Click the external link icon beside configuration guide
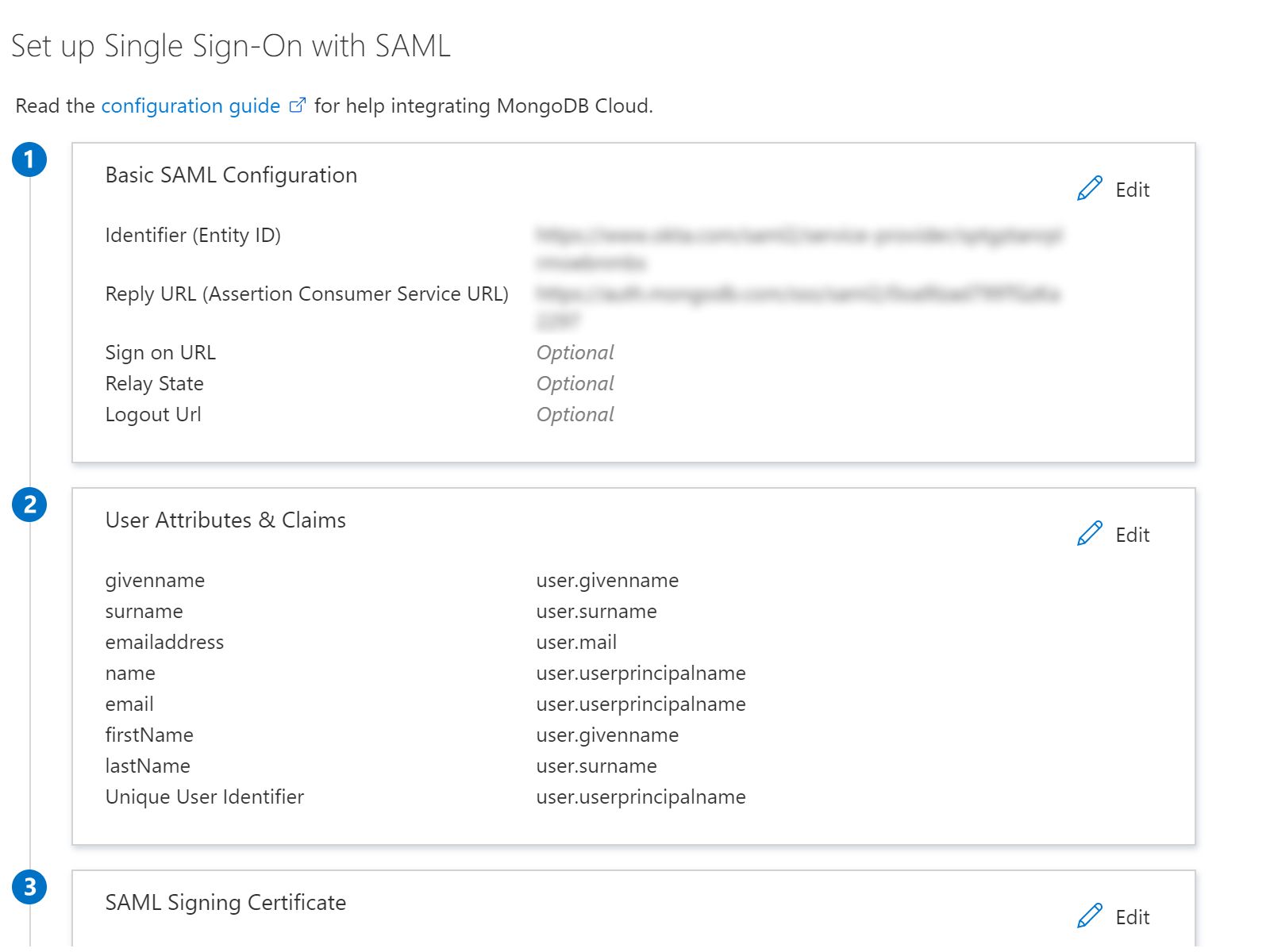 tap(297, 106)
